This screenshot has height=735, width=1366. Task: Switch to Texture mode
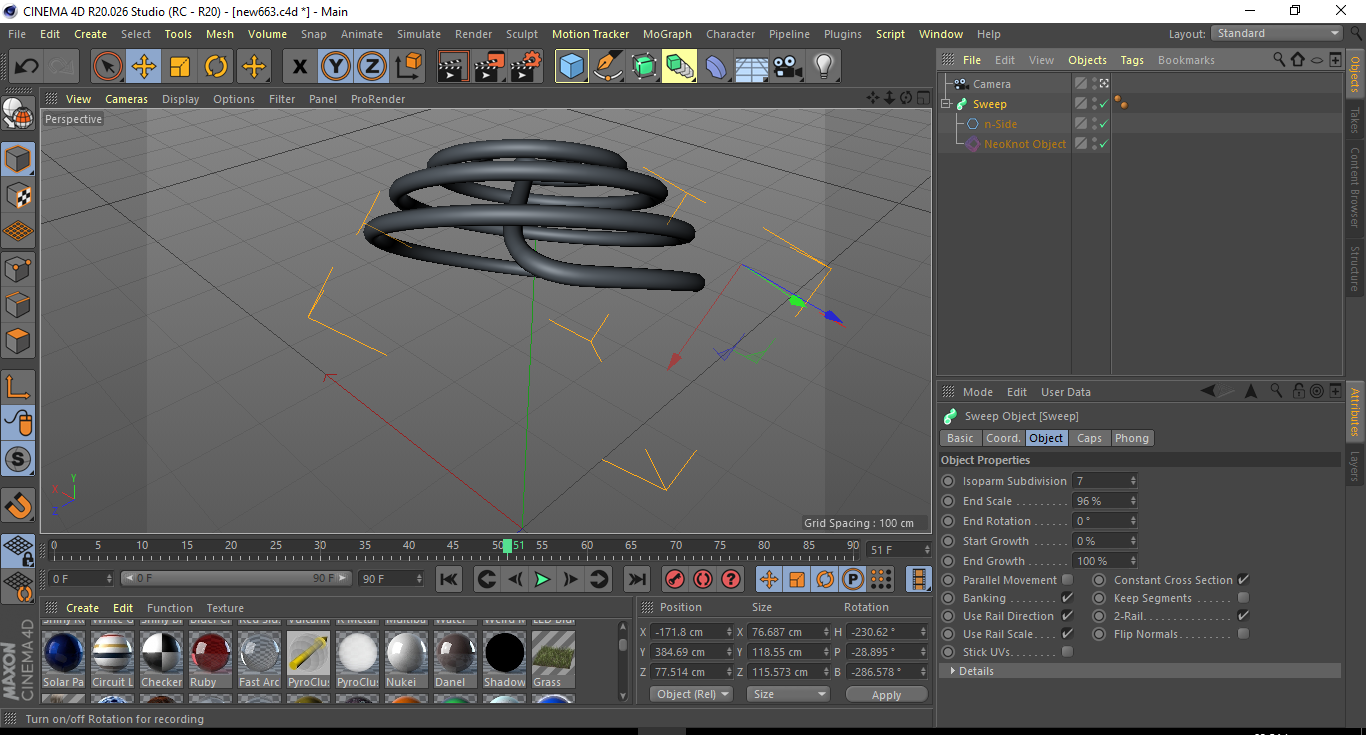click(18, 195)
